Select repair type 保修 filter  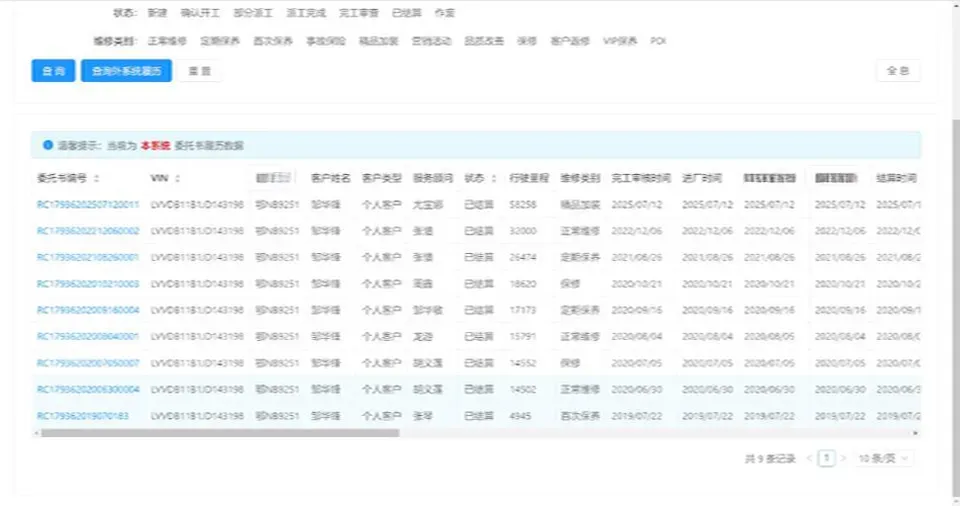(x=527, y=41)
